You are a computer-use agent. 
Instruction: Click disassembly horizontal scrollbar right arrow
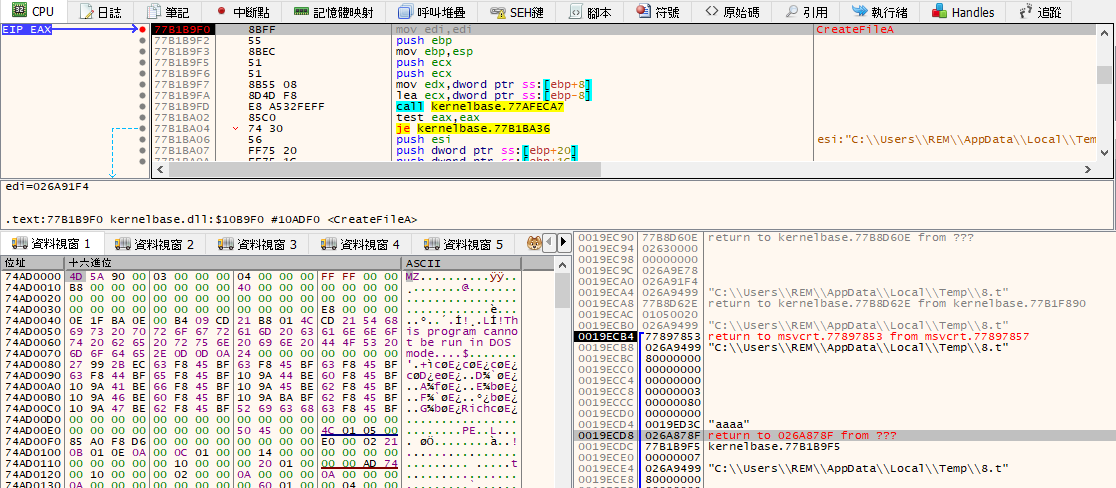tap(1087, 169)
